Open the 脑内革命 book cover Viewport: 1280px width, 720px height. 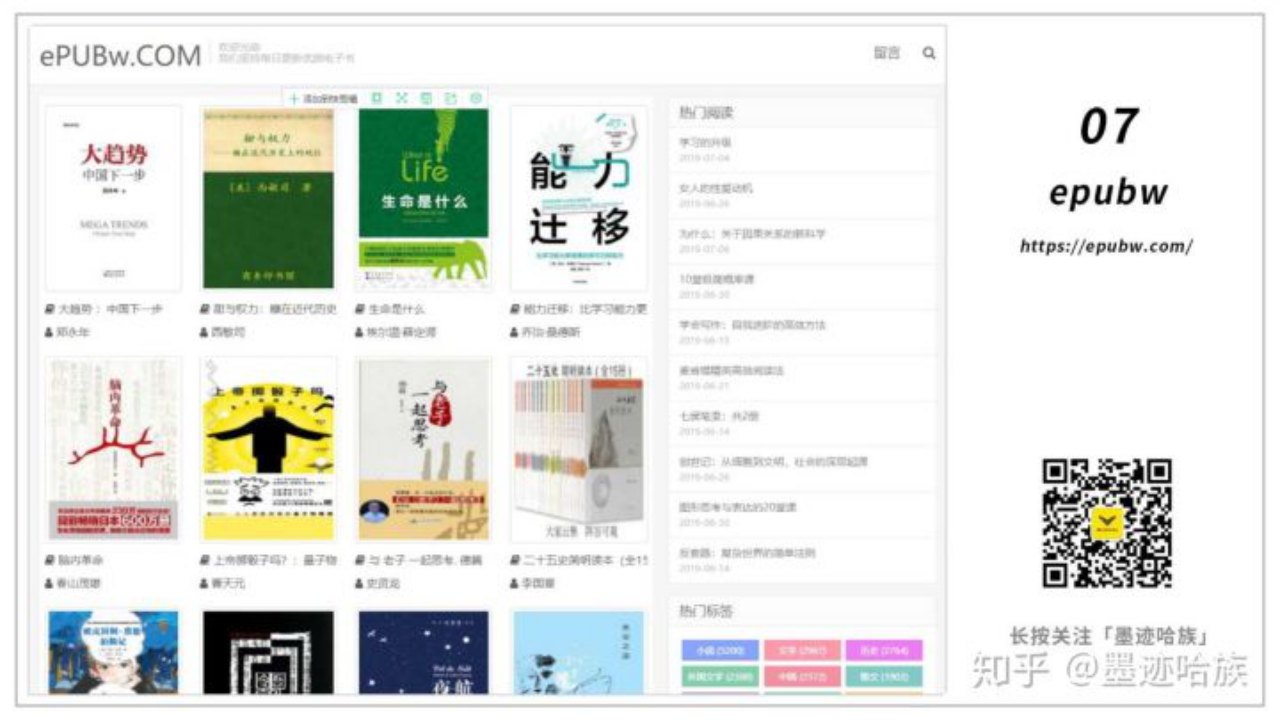pyautogui.click(x=113, y=449)
